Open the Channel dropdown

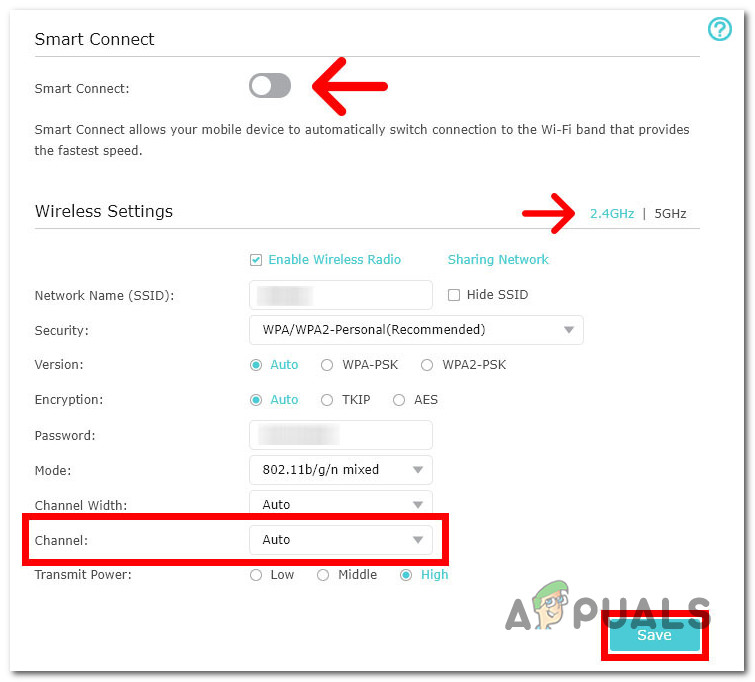pos(340,540)
